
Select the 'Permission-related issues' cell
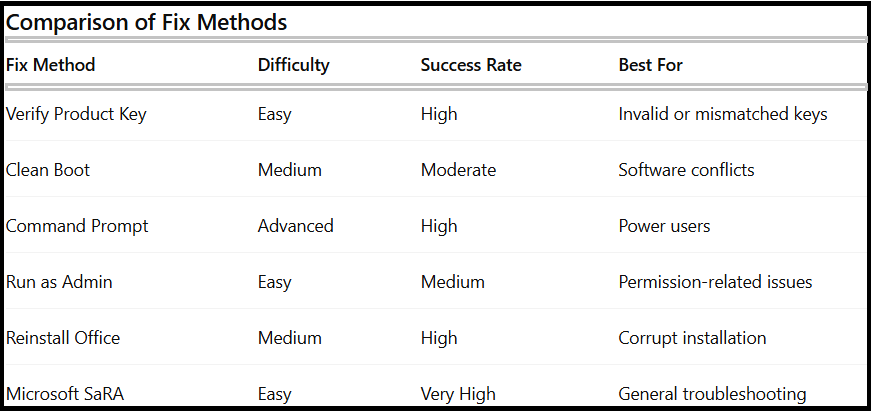pos(715,282)
